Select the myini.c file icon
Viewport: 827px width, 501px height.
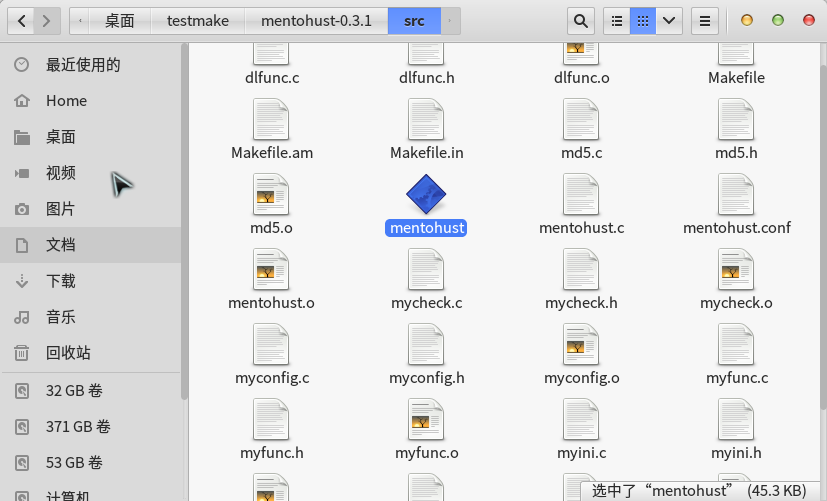pos(581,419)
